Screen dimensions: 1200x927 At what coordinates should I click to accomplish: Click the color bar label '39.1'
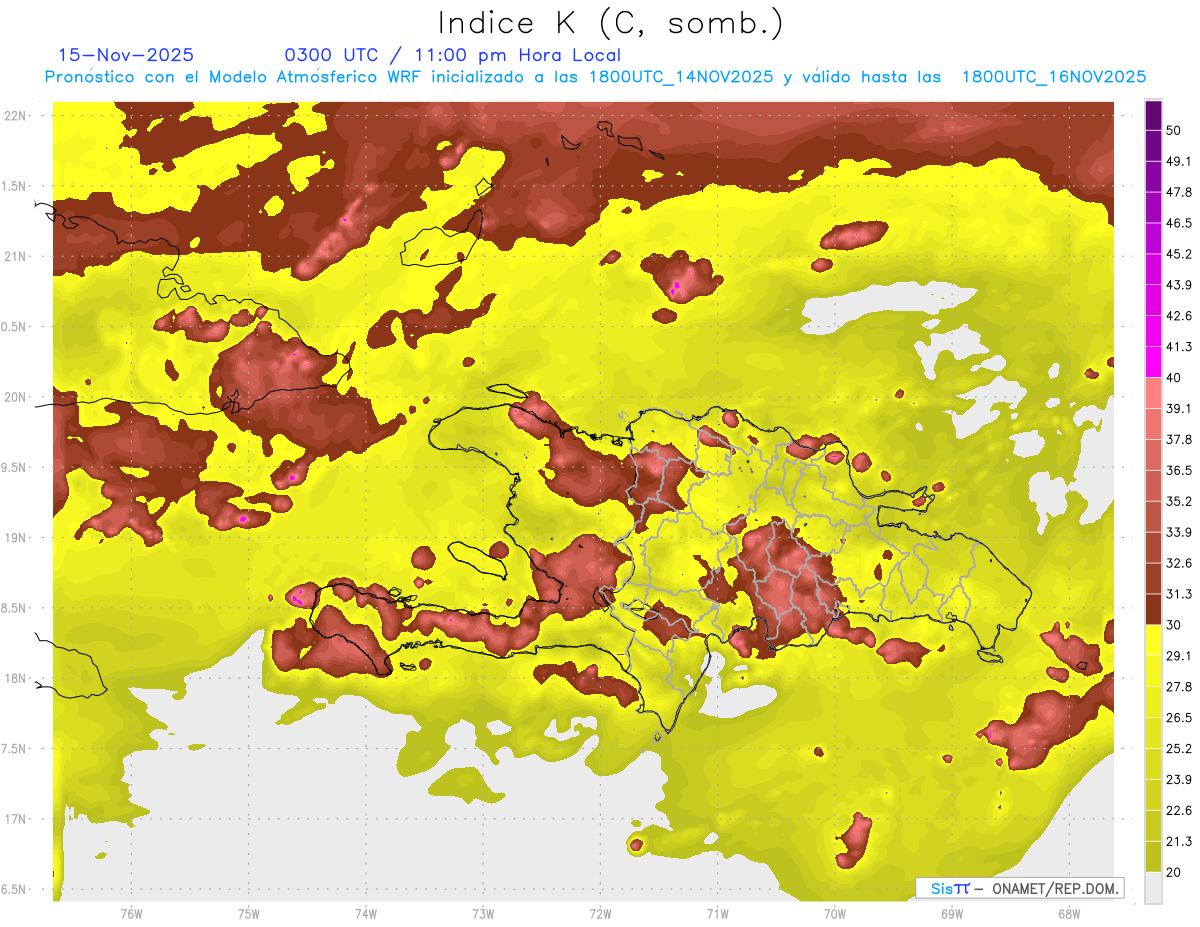pyautogui.click(x=1178, y=408)
